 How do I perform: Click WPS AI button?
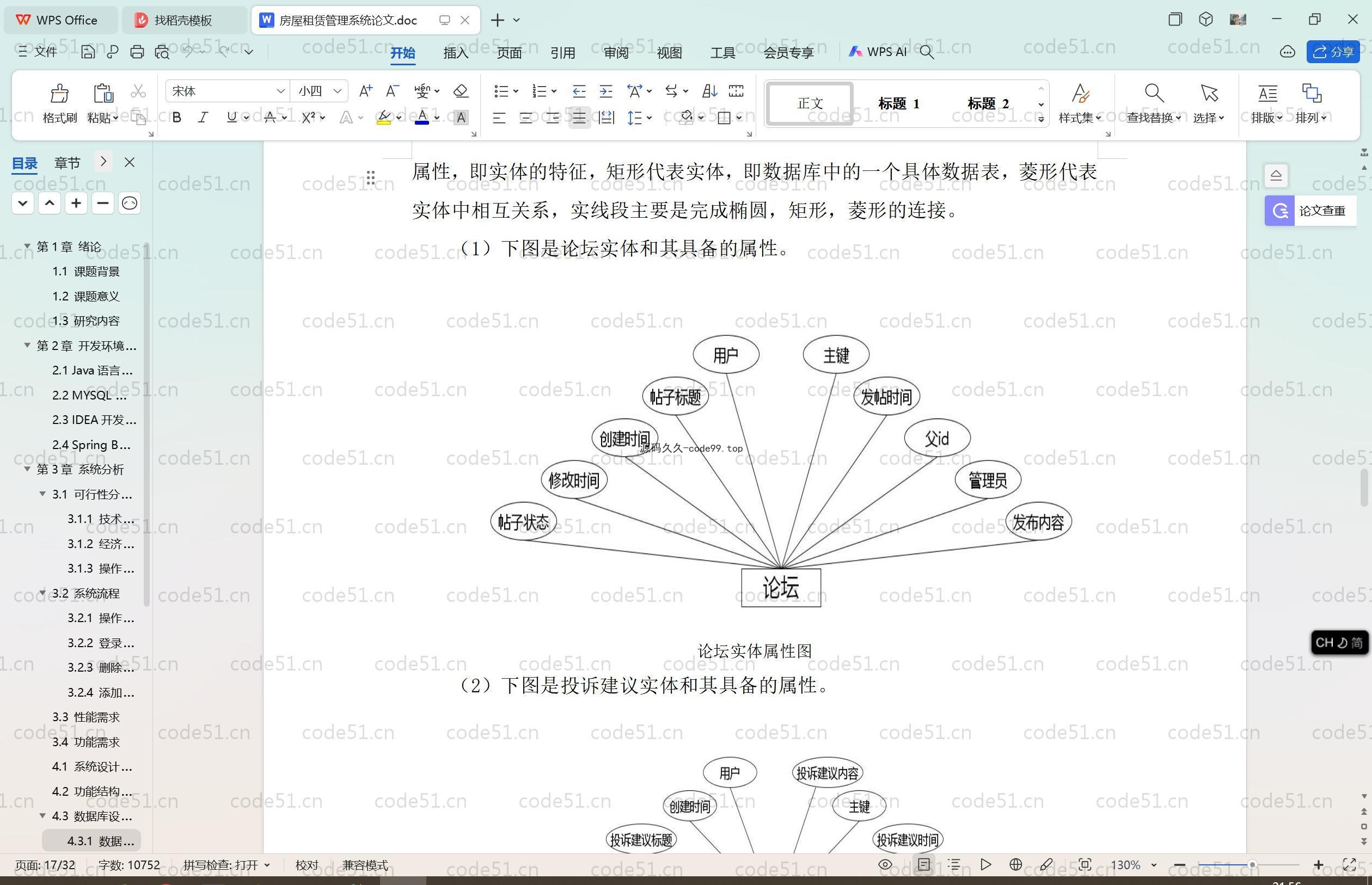878,52
